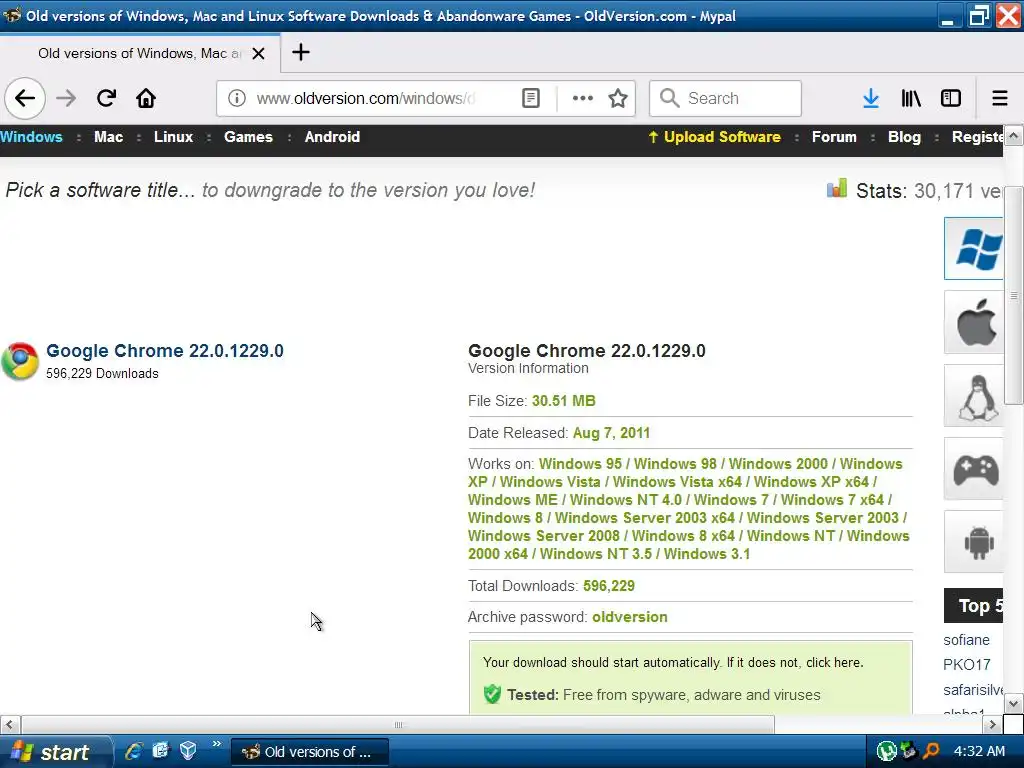
Task: Select the Android robot sidebar tile
Action: (974, 542)
